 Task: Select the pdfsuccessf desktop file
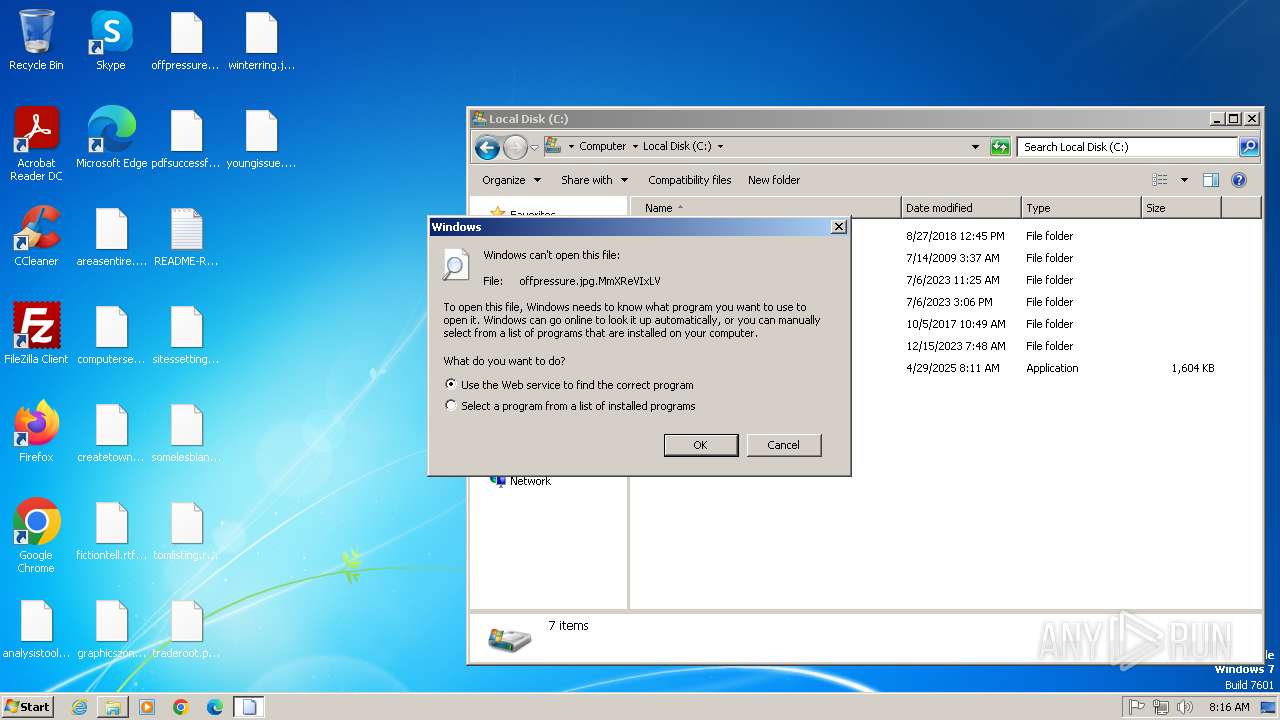[186, 138]
